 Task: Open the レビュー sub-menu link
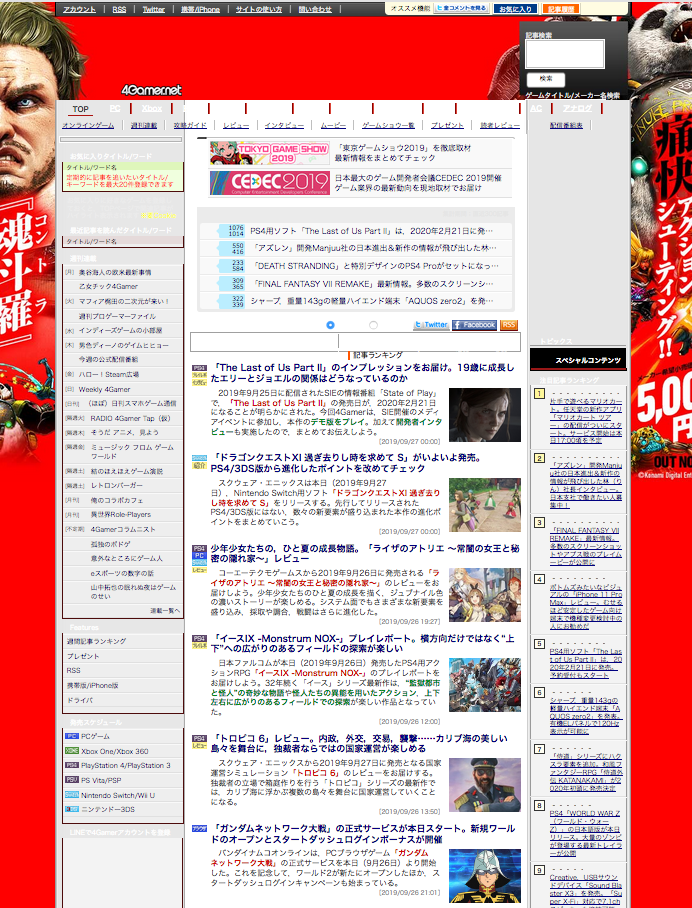coord(236,125)
